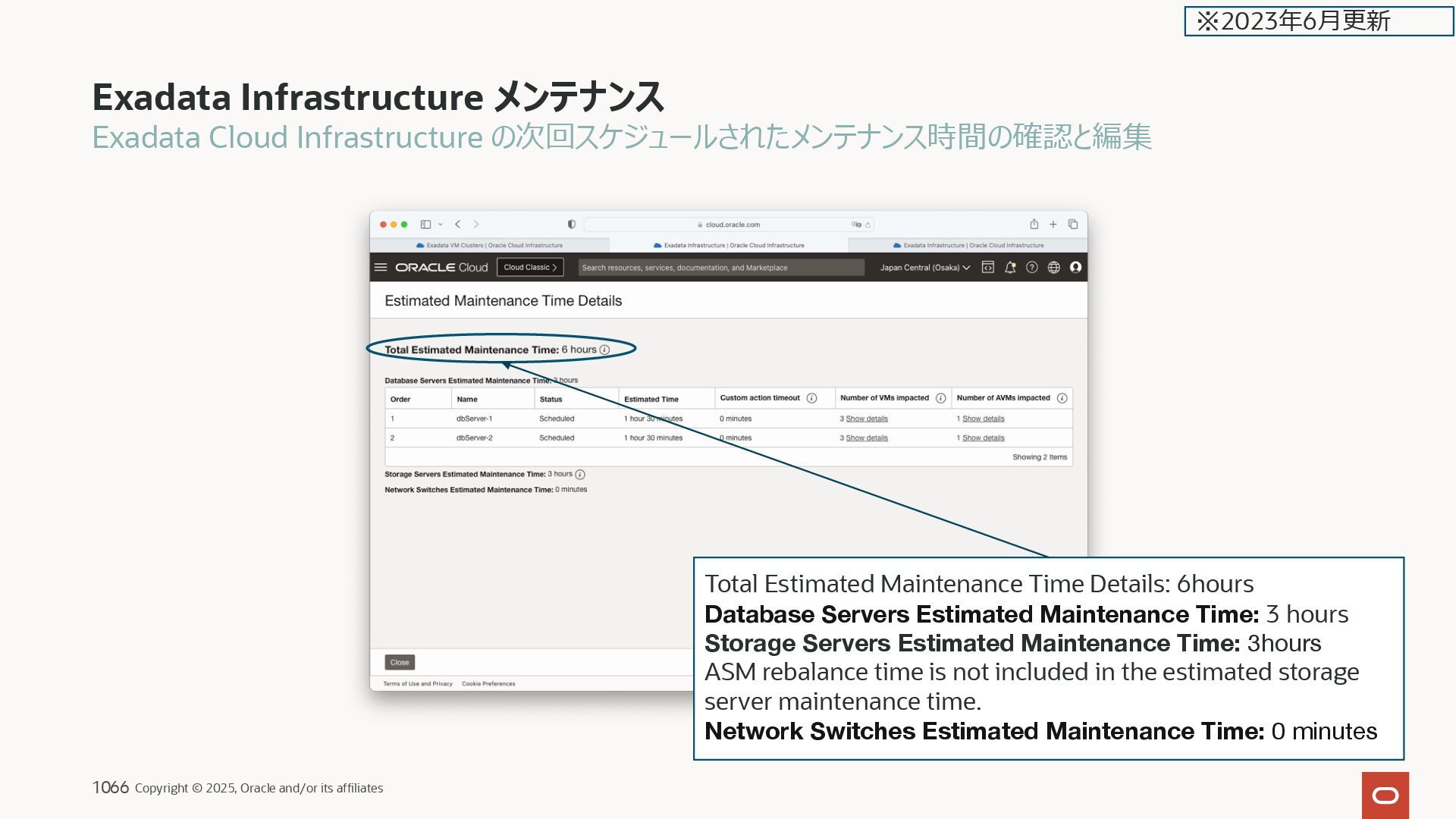The width and height of the screenshot is (1456, 819).
Task: Open the Cloud Classic switcher button
Action: (530, 268)
